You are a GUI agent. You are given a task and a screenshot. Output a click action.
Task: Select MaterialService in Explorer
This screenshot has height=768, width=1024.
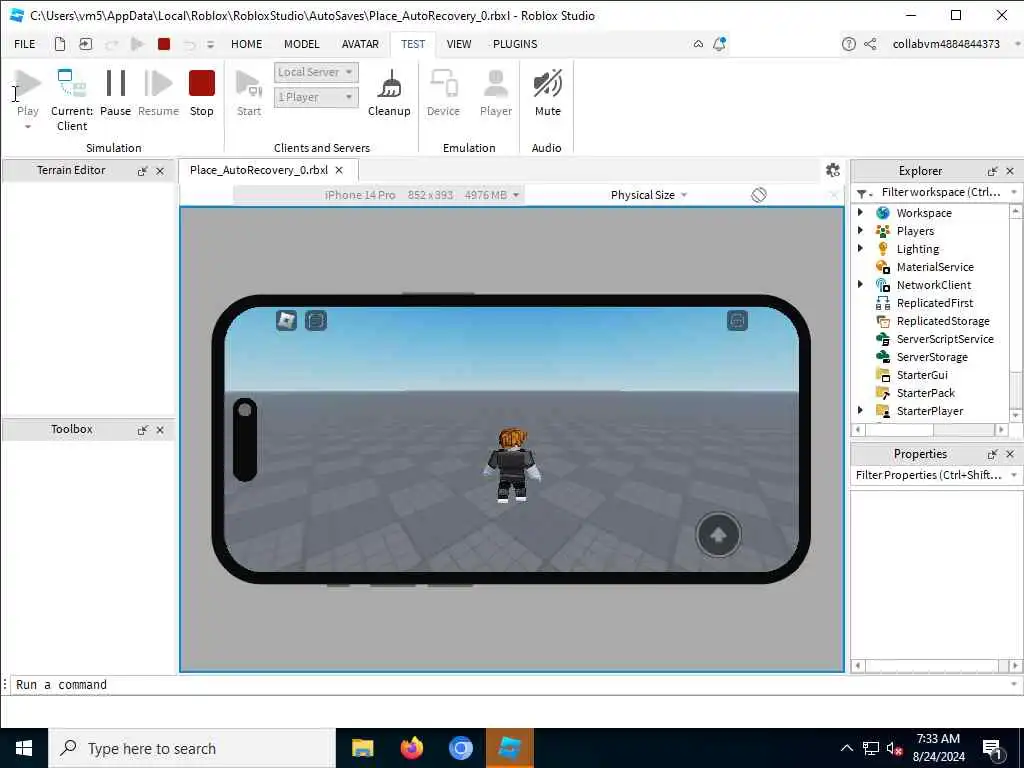935,266
